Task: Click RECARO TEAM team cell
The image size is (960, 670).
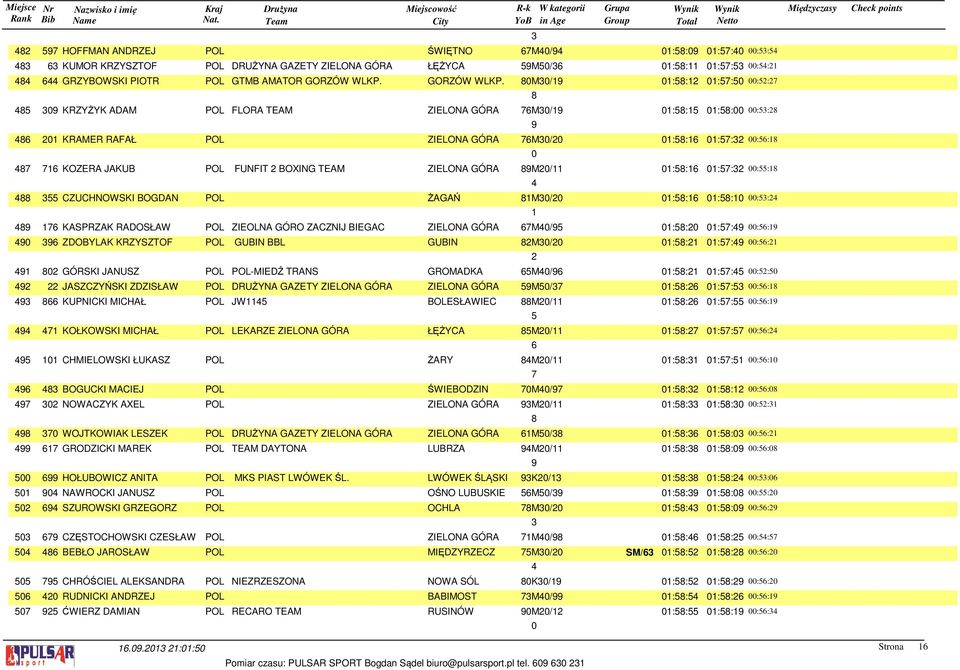Action: 266,611
